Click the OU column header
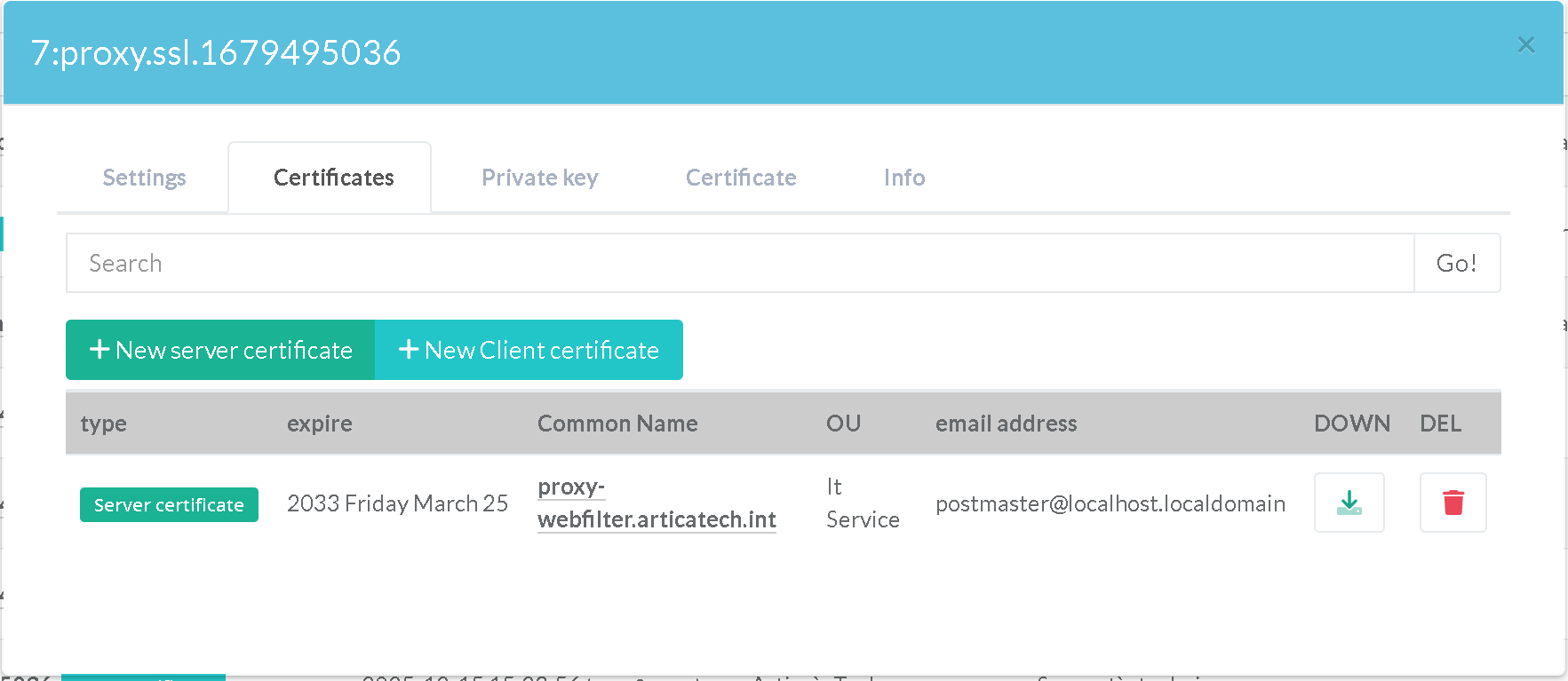The width and height of the screenshot is (1568, 681). coord(843,424)
